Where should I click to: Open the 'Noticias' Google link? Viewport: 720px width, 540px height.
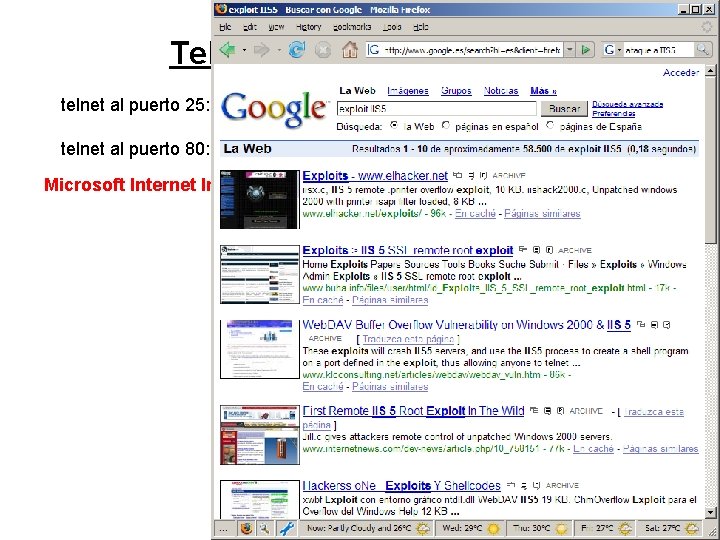coord(501,91)
